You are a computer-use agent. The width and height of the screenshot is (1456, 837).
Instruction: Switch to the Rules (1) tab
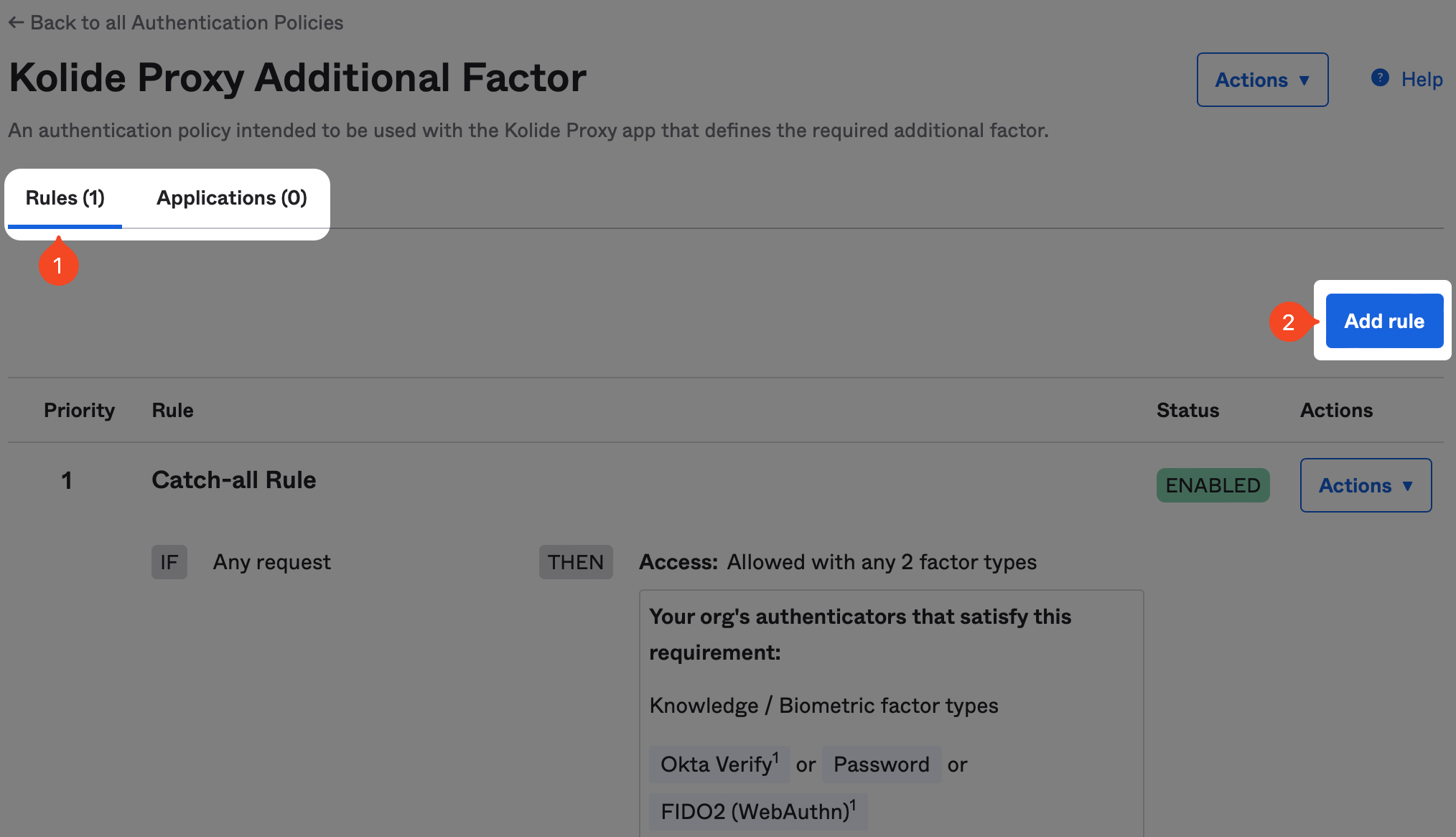coord(65,198)
